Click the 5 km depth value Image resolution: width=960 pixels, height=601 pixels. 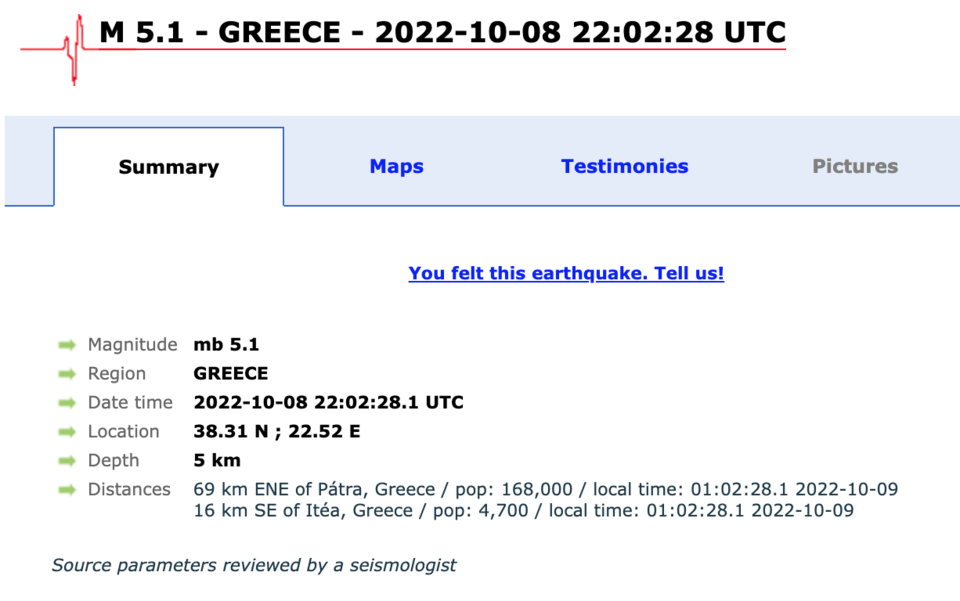(217, 461)
